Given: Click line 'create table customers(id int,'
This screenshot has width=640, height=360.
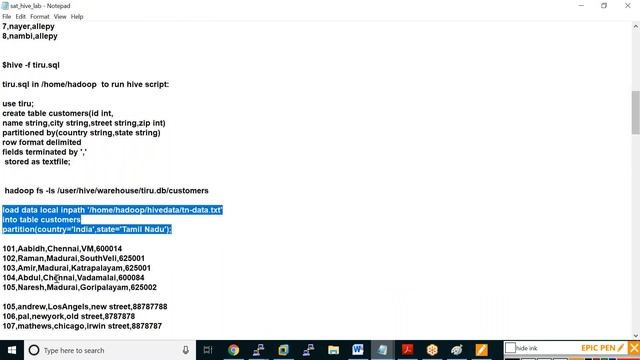Looking at the screenshot, I should coord(58,113).
